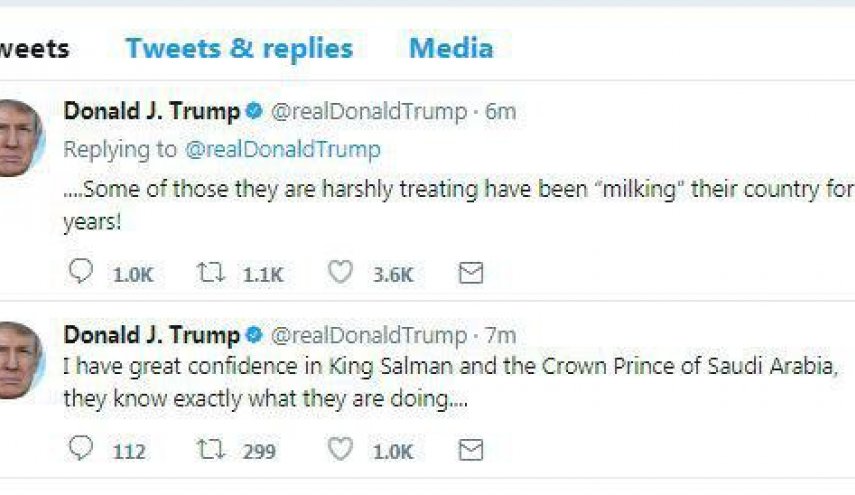Send the "milking" tweet via direct message
Image resolution: width=855 pixels, height=495 pixels.
point(471,273)
